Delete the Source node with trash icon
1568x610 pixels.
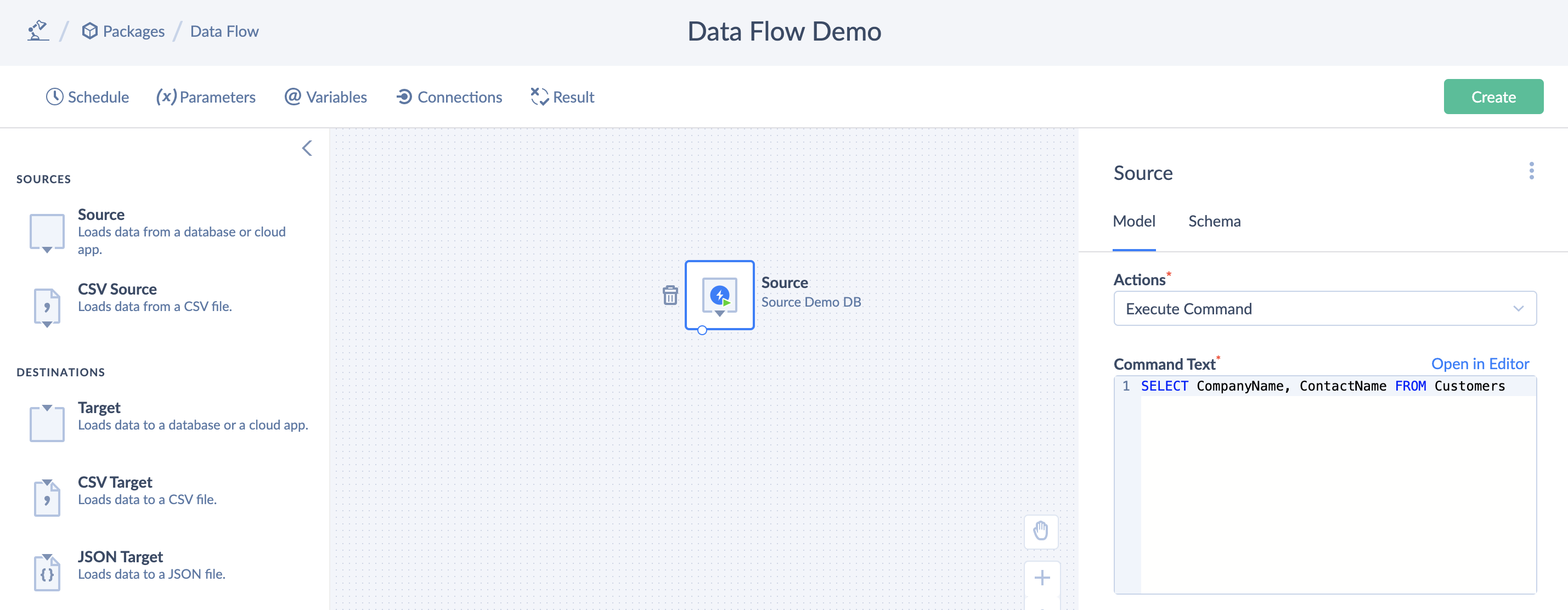pyautogui.click(x=670, y=295)
